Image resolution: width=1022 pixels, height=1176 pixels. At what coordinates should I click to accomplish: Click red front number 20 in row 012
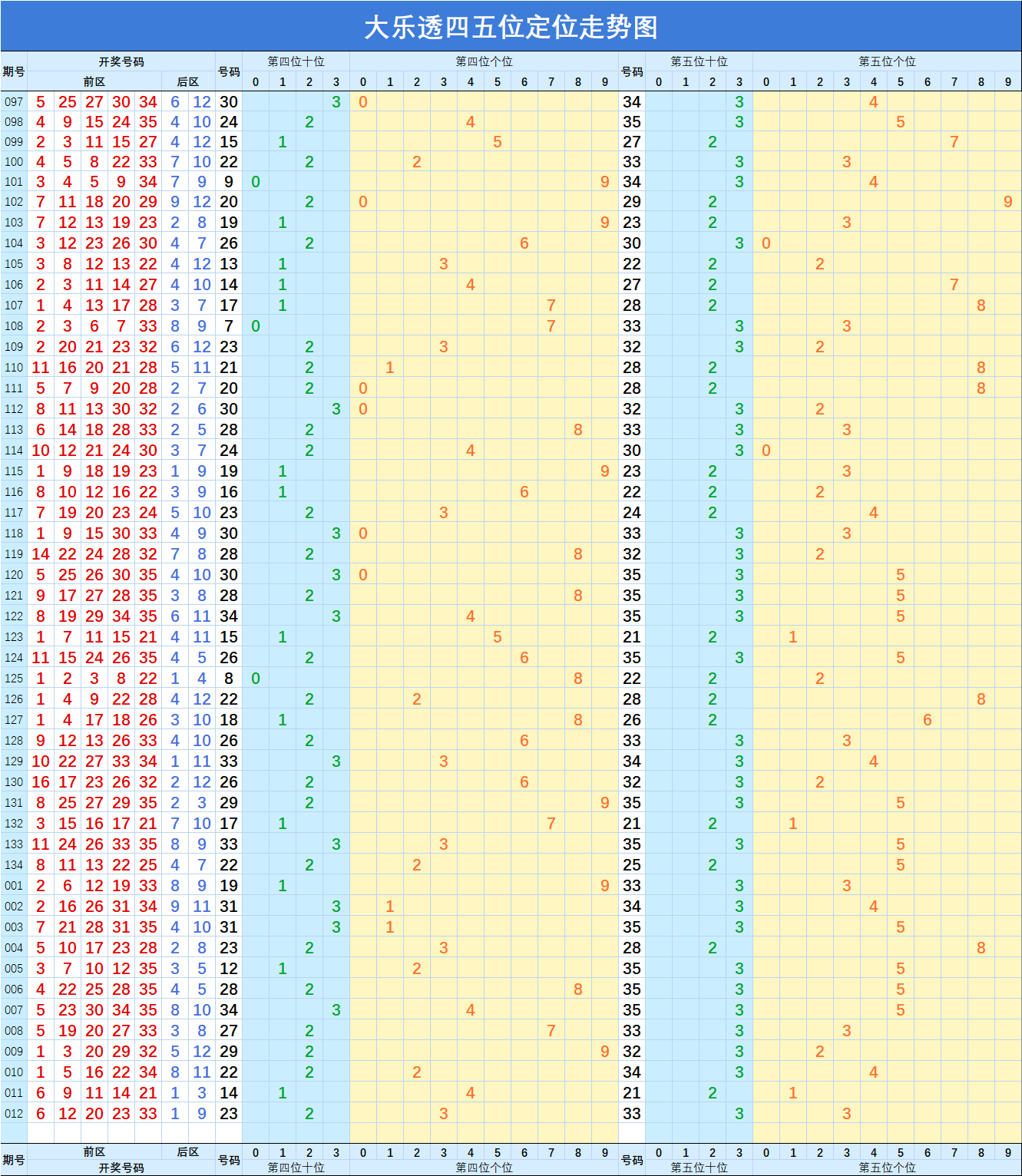coord(94,1113)
